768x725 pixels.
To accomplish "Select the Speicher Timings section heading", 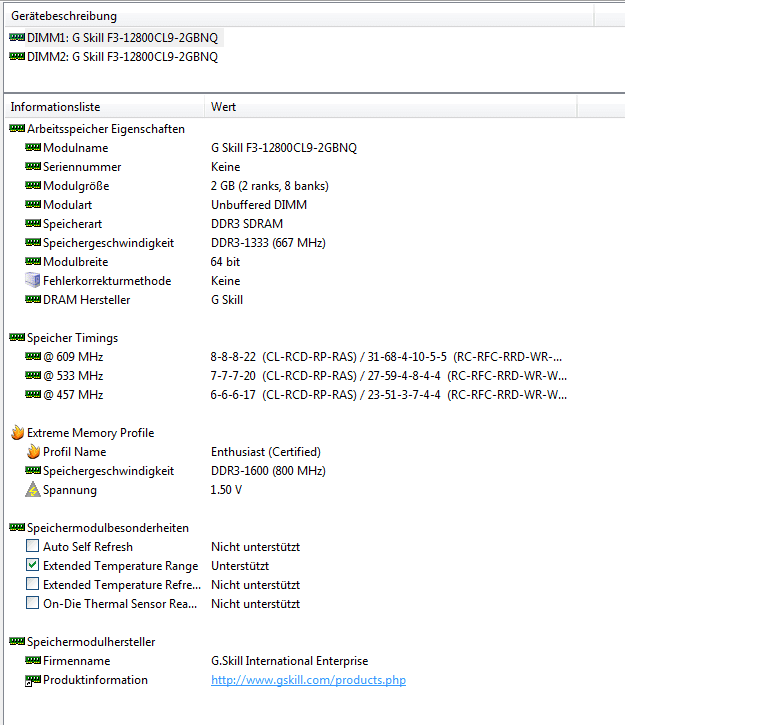I will [x=72, y=338].
